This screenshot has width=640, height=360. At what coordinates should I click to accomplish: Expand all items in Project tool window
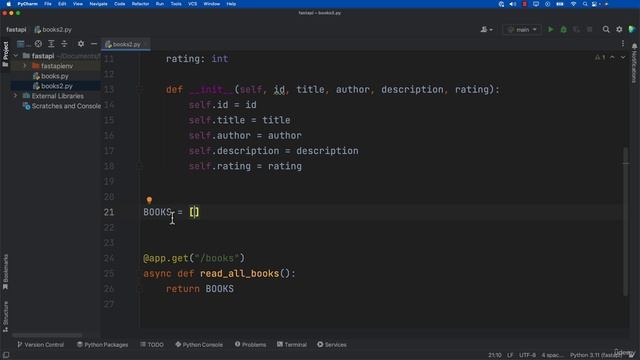click(x=51, y=44)
